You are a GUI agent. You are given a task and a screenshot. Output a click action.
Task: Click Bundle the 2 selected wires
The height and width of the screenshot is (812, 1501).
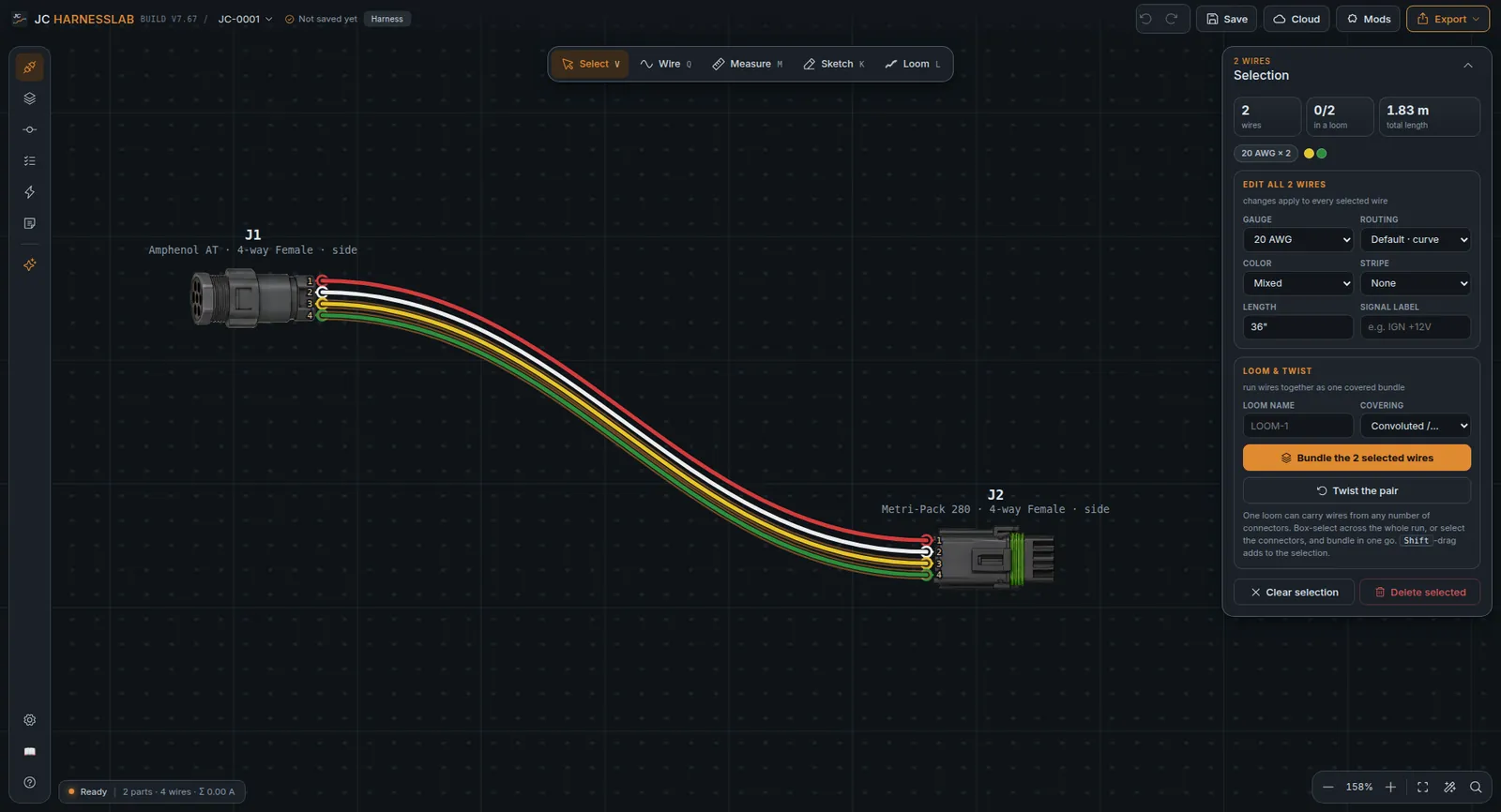coord(1357,458)
